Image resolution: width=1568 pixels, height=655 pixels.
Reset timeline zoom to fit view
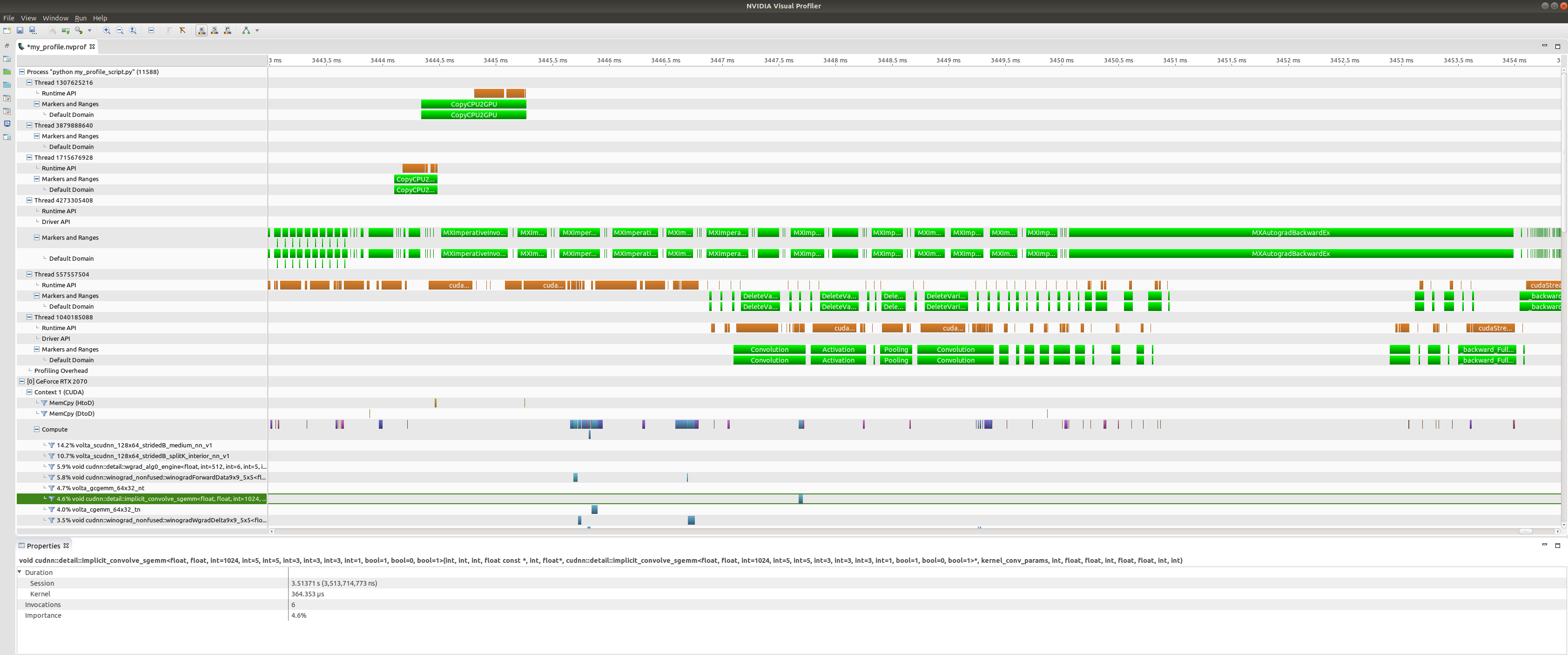133,30
